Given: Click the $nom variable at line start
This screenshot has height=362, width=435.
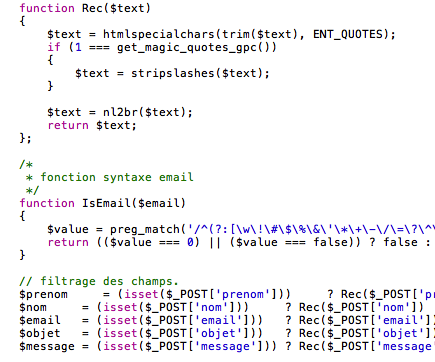Looking at the screenshot, I should 33,307.
